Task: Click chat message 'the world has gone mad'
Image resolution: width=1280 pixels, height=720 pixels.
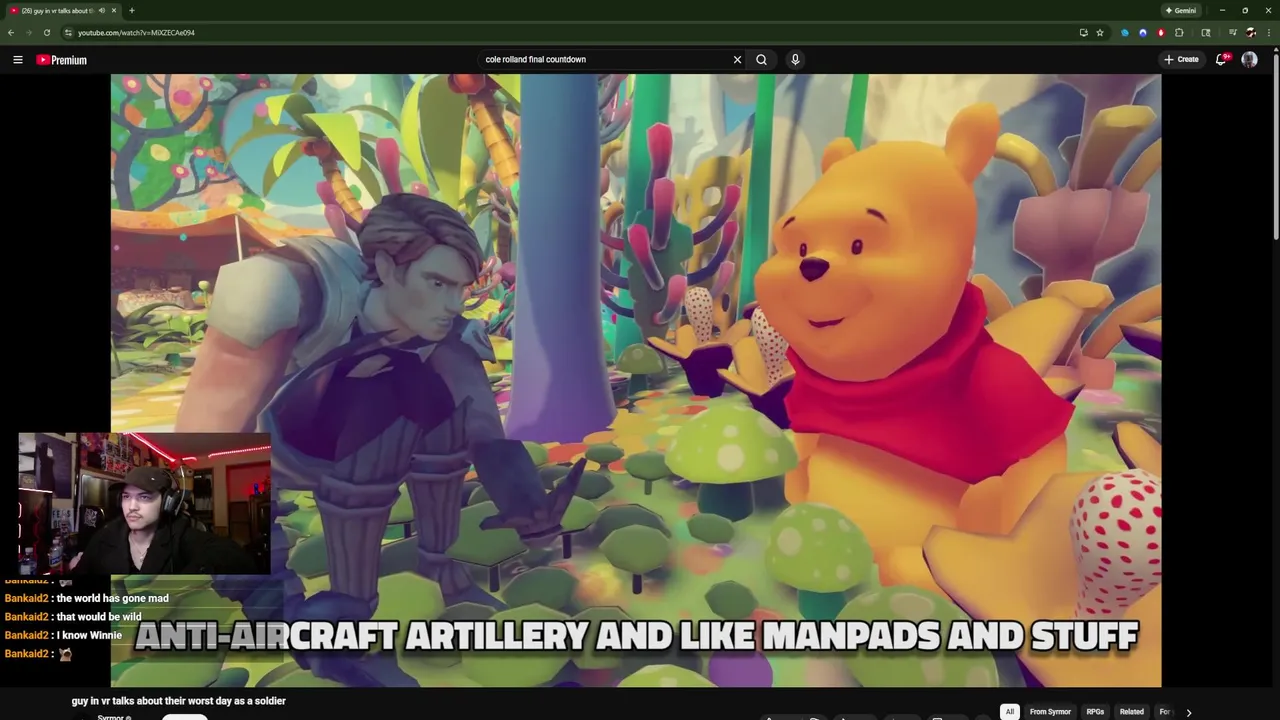Action: tap(112, 598)
